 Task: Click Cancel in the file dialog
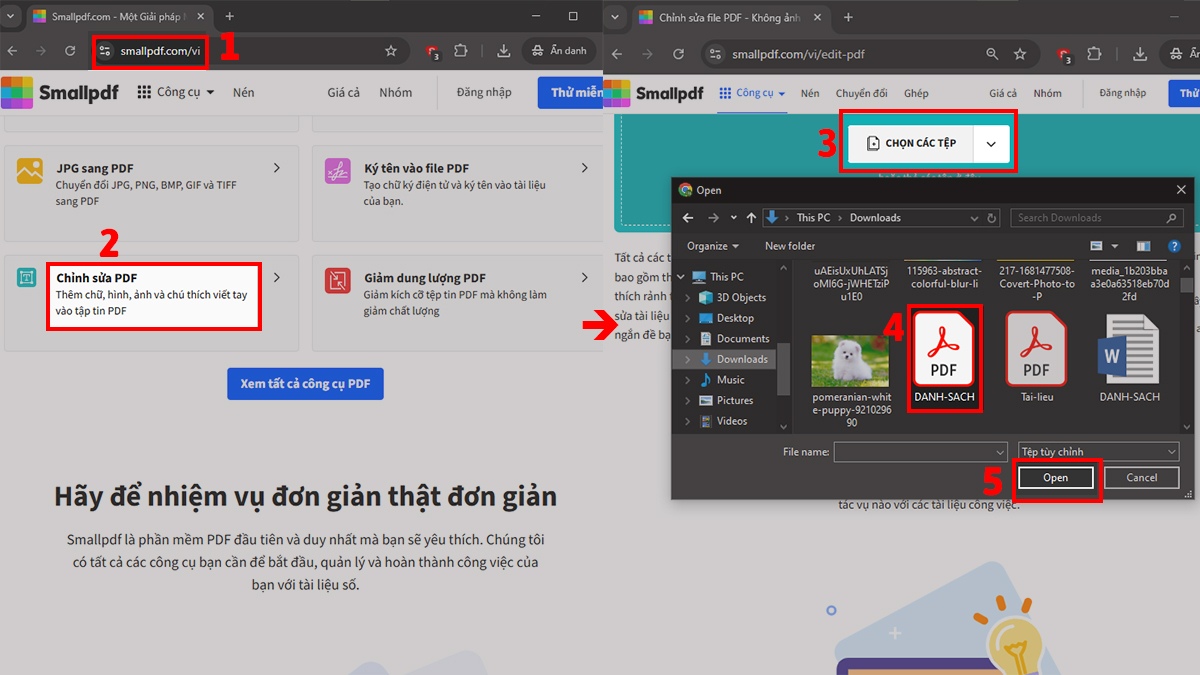tap(1141, 478)
